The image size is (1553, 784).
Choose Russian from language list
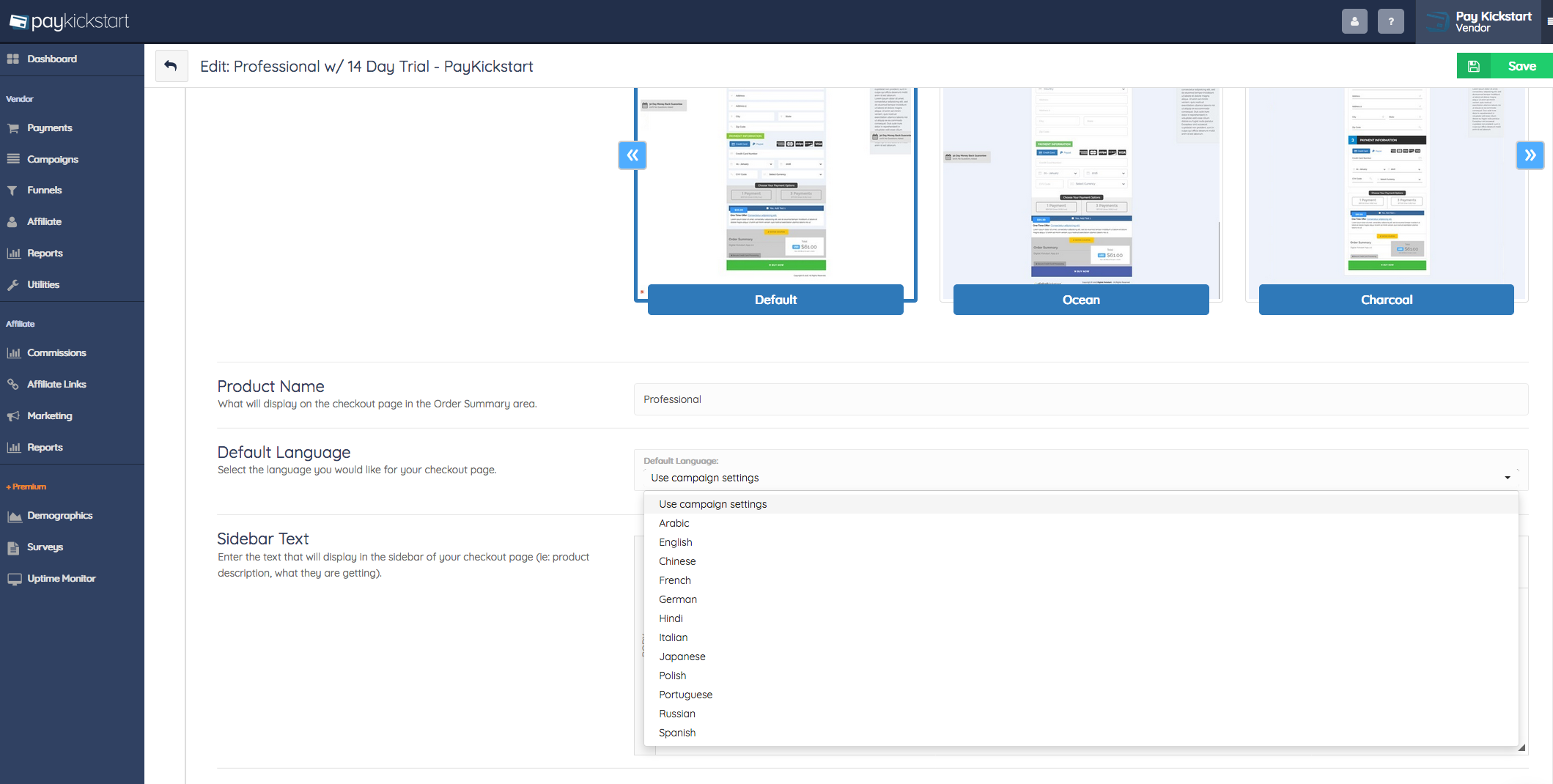coord(1081,714)
